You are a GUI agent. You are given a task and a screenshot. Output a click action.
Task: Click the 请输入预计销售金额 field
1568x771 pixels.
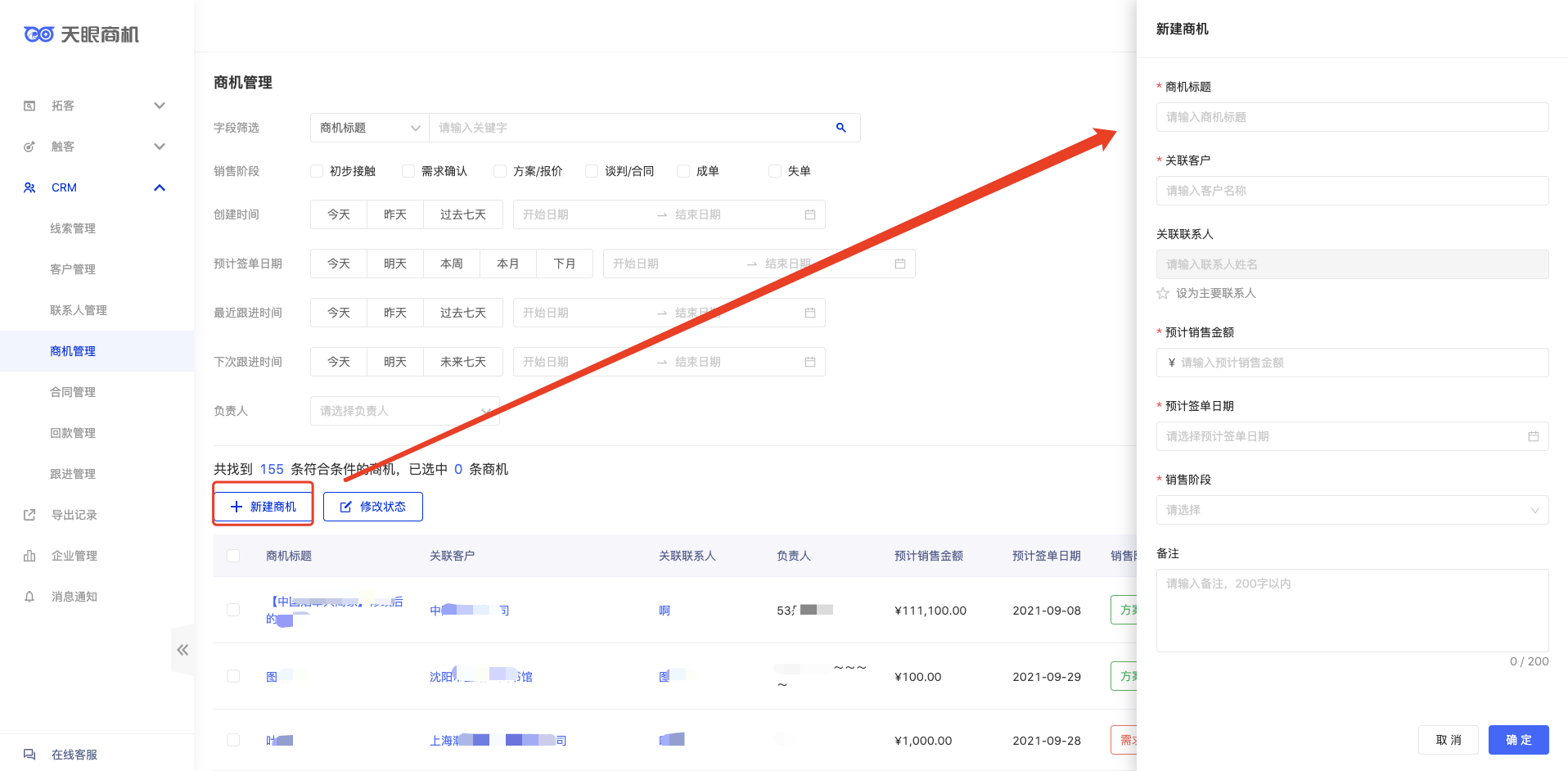[1352, 363]
